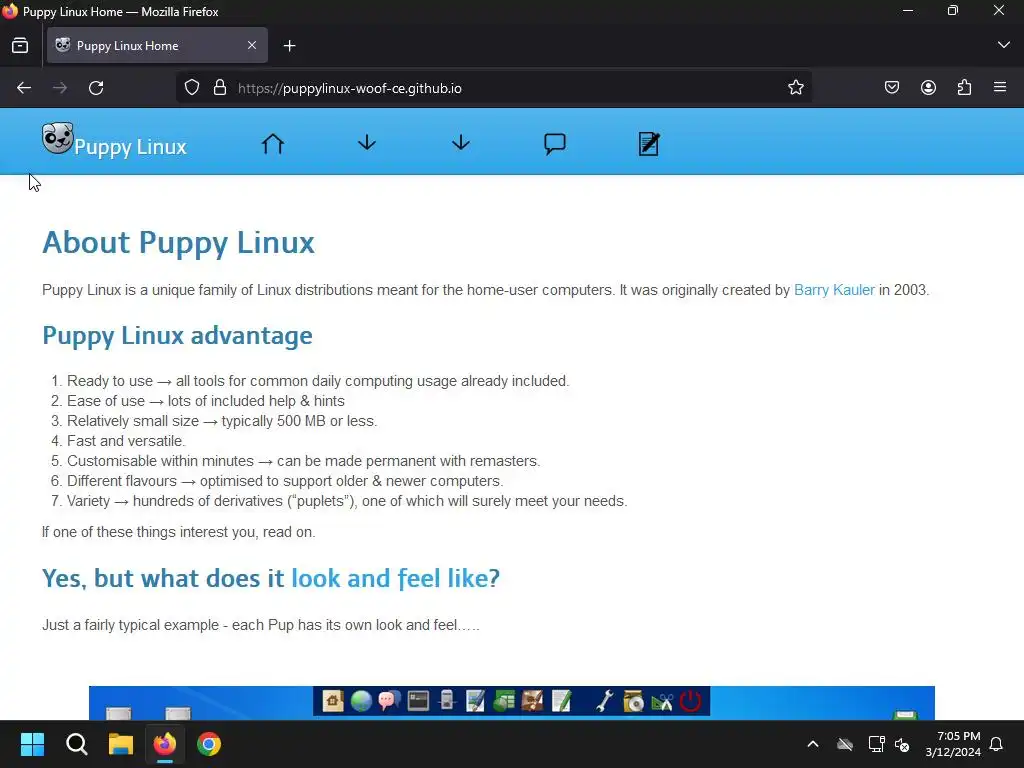Click the Puppy Linux brand title text
Viewport: 1024px width, 768px height.
click(x=130, y=147)
